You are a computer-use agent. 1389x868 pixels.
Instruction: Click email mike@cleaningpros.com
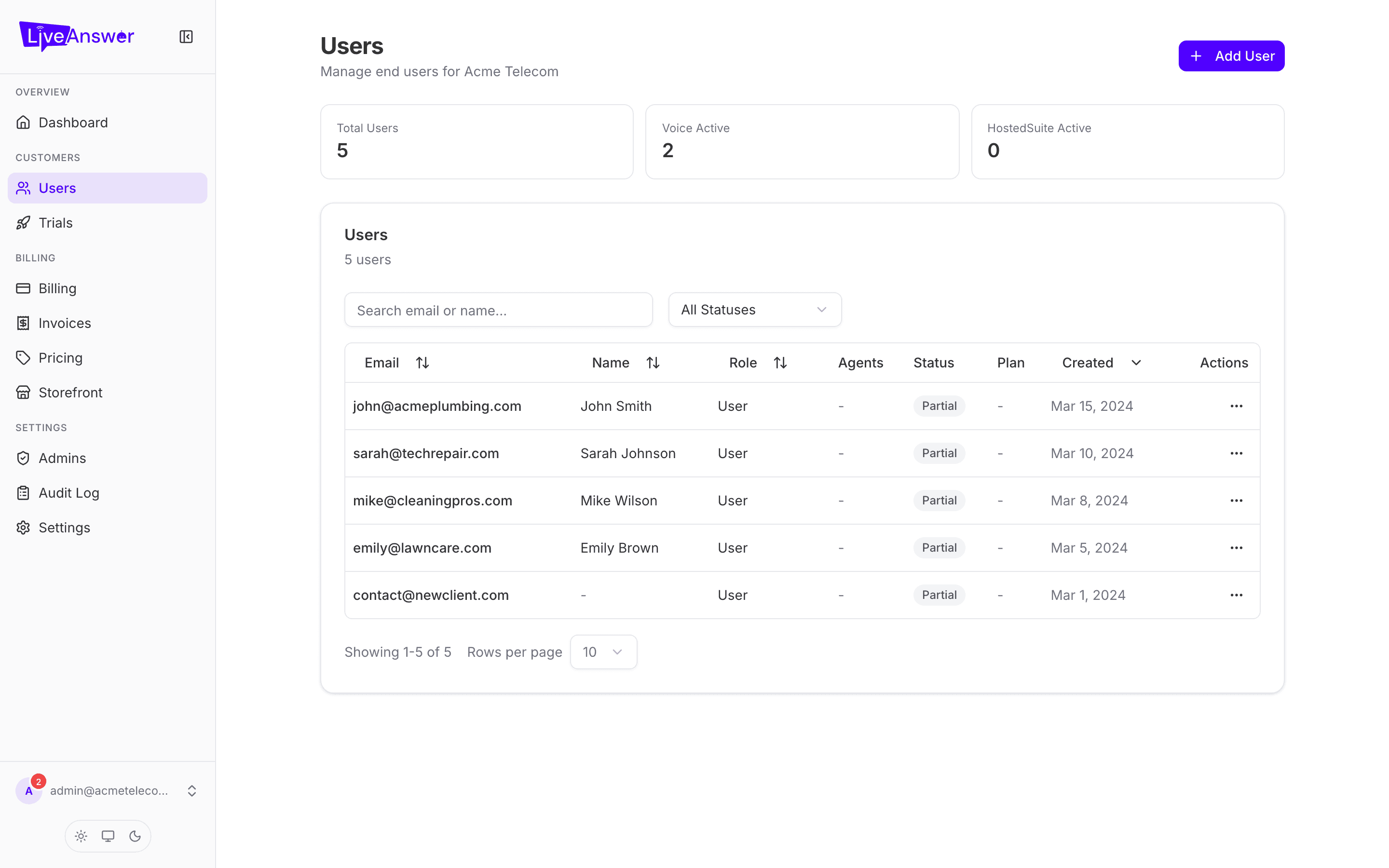point(432,501)
